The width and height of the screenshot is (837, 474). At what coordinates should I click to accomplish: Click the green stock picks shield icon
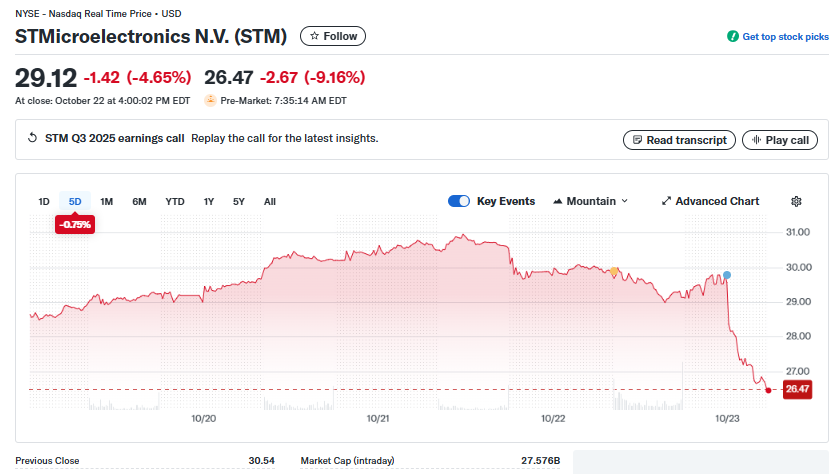point(733,36)
